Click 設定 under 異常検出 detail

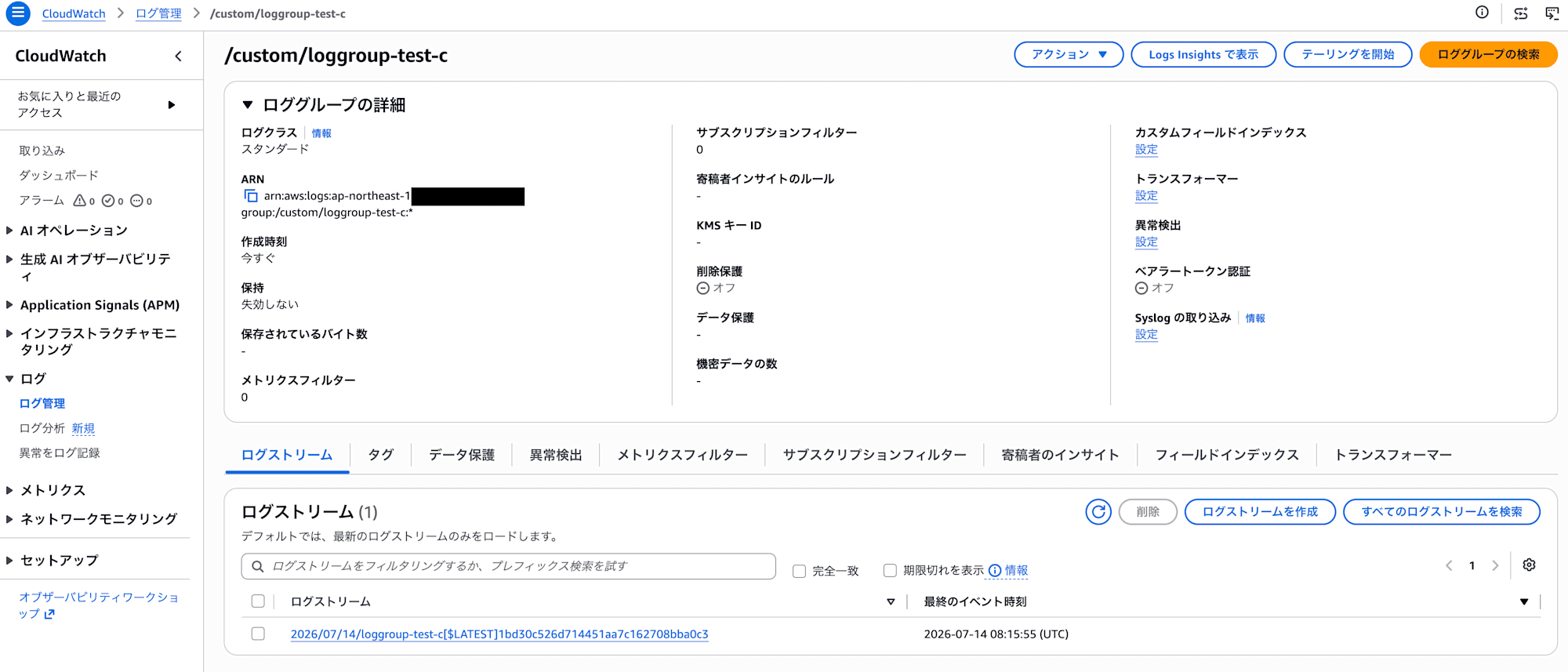pos(1146,242)
